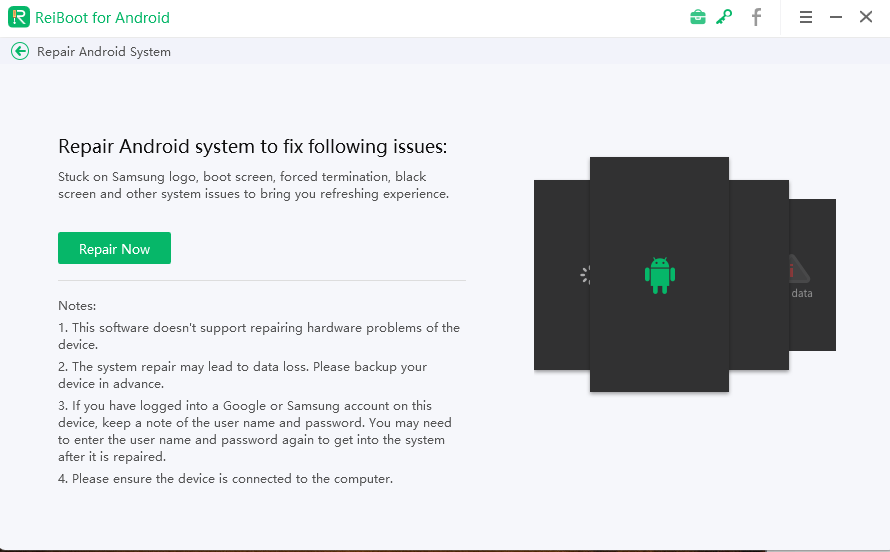Select the far-right slide labeled data
Screen dimensions: 890x552
pyautogui.click(x=813, y=320)
